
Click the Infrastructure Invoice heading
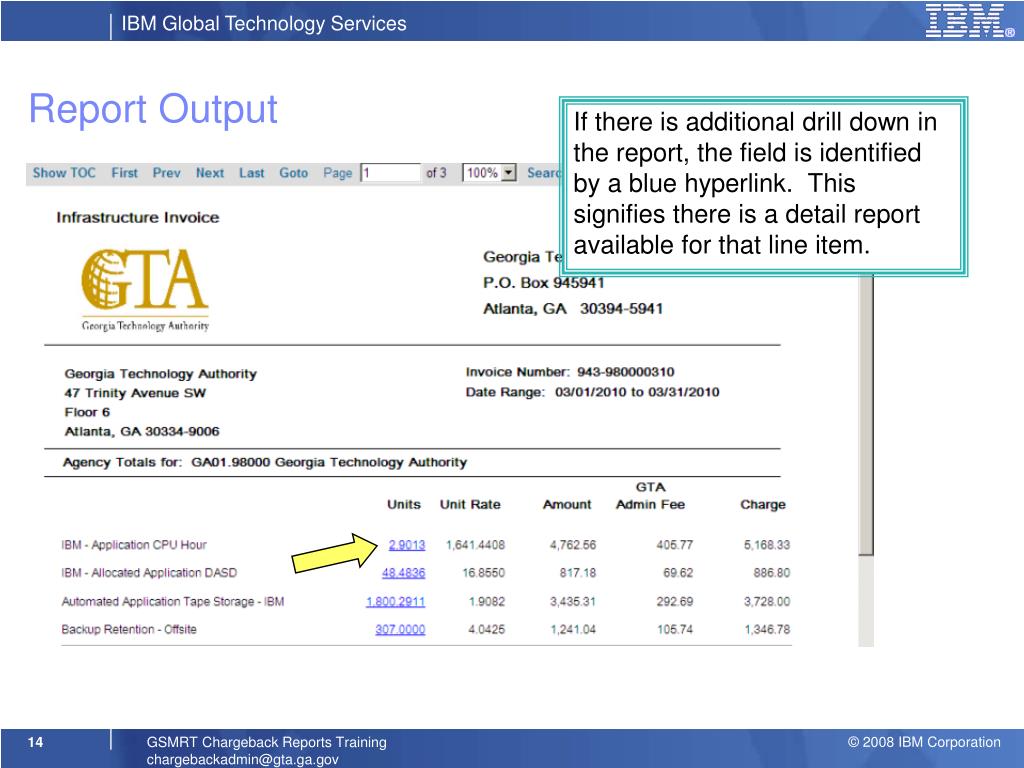pos(138,217)
